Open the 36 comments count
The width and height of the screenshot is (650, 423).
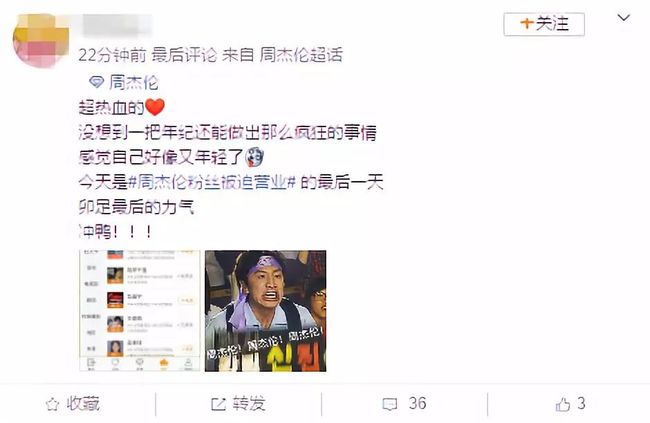(417, 403)
